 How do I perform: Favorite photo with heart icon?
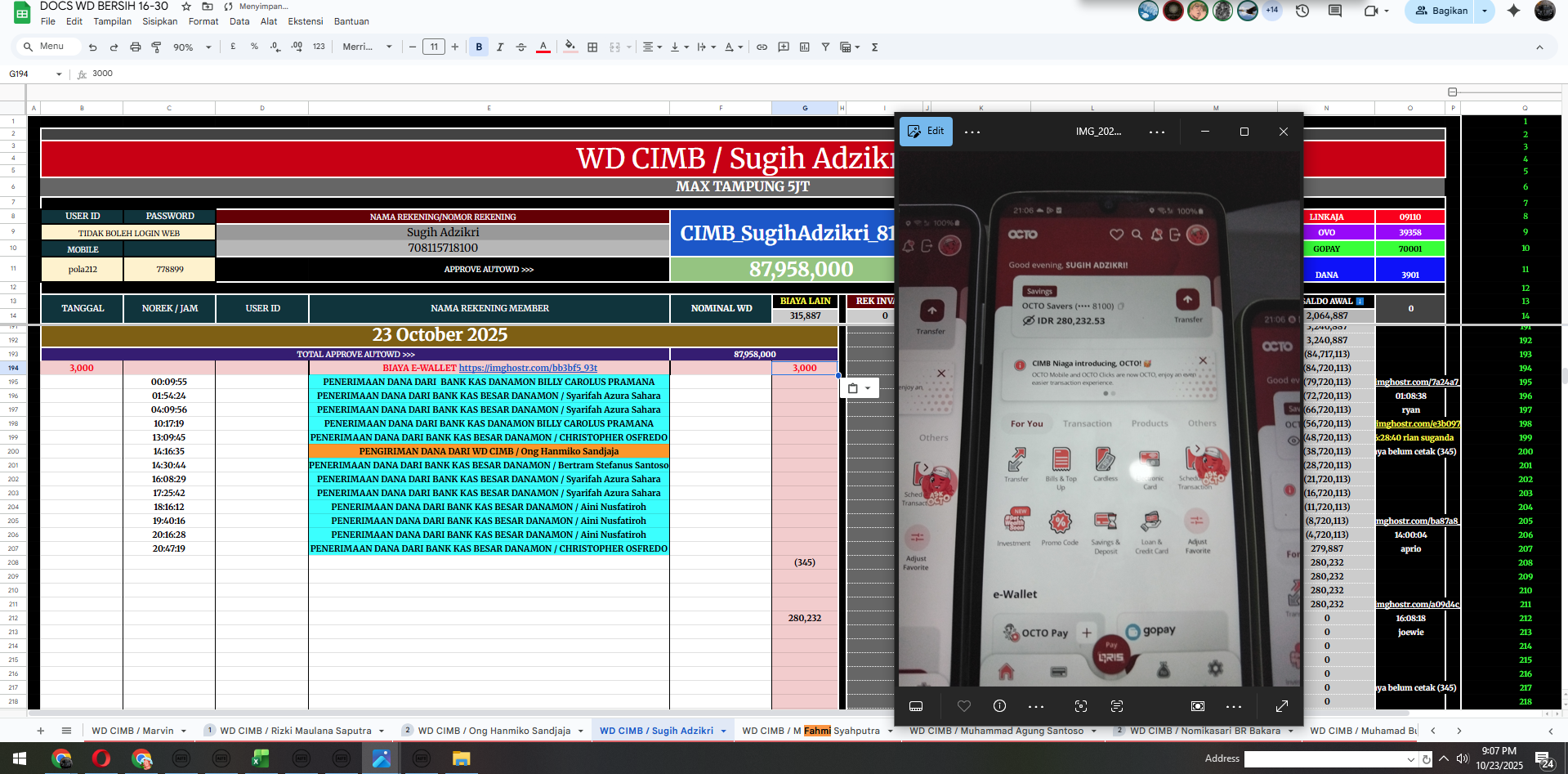coord(964,706)
